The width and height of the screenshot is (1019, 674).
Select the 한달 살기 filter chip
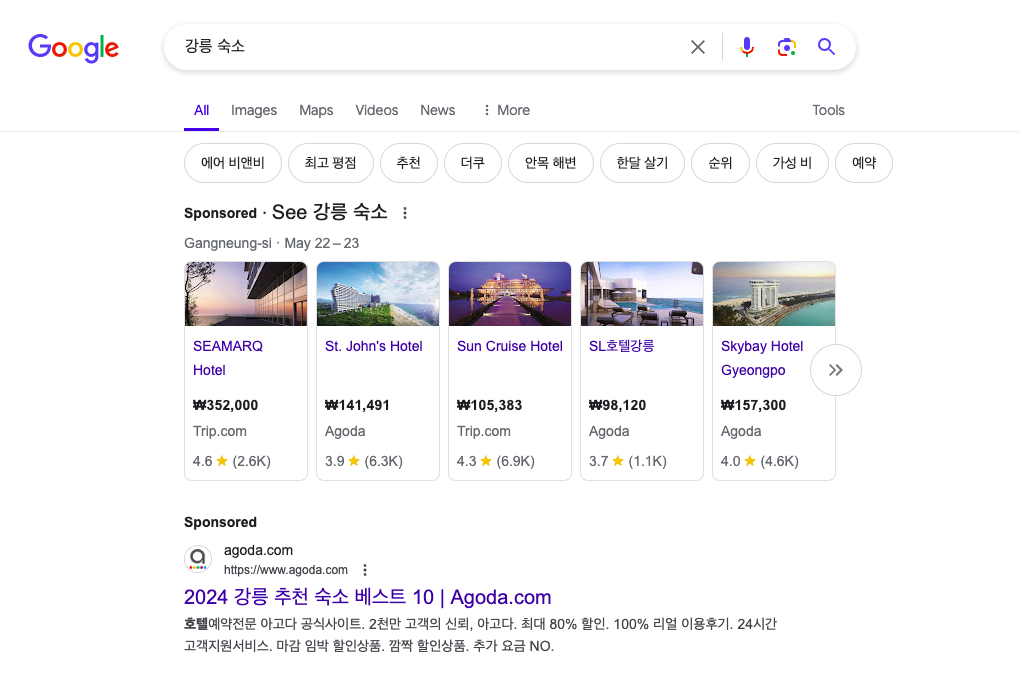[x=642, y=162]
